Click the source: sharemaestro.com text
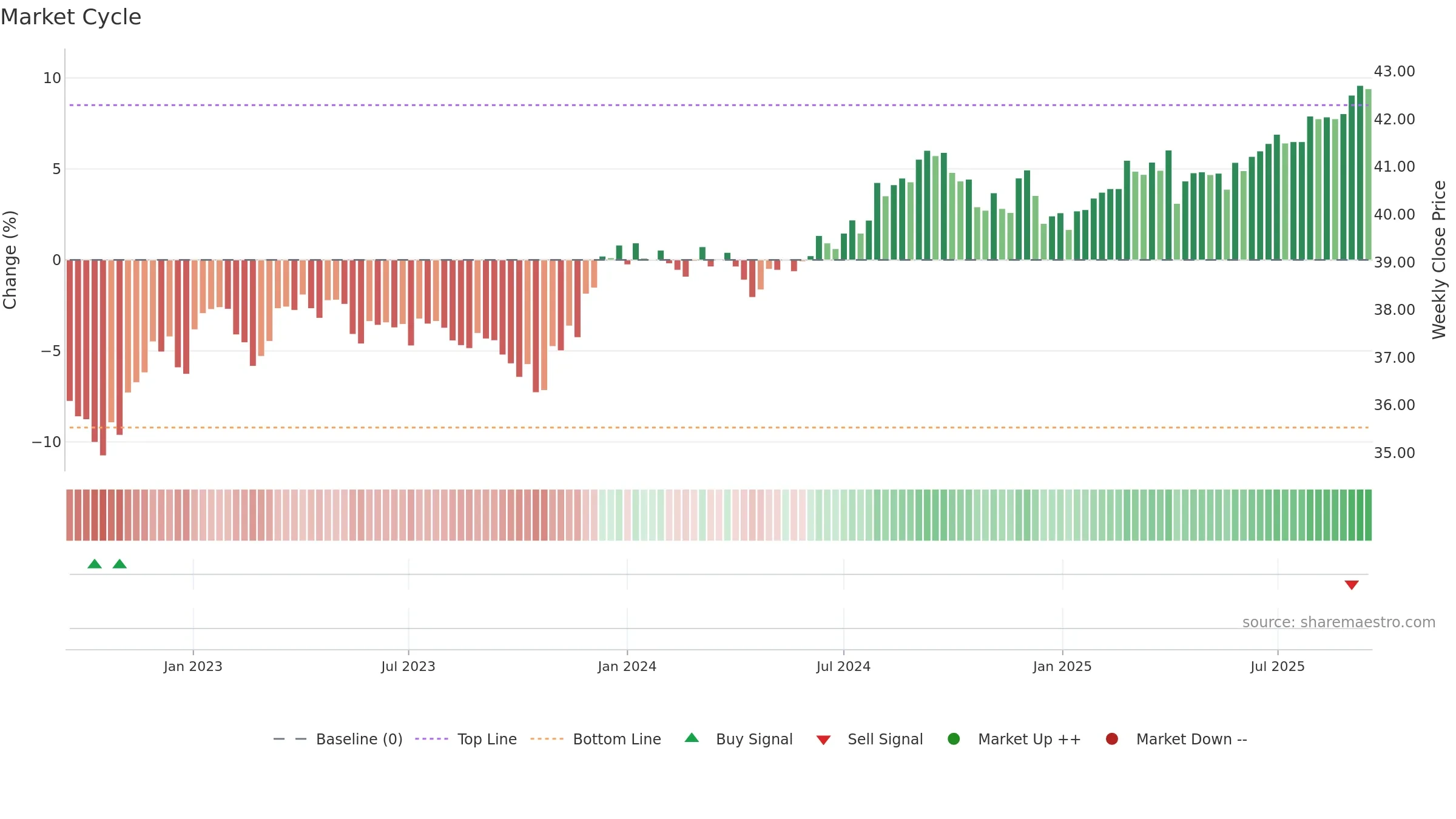 point(1339,622)
